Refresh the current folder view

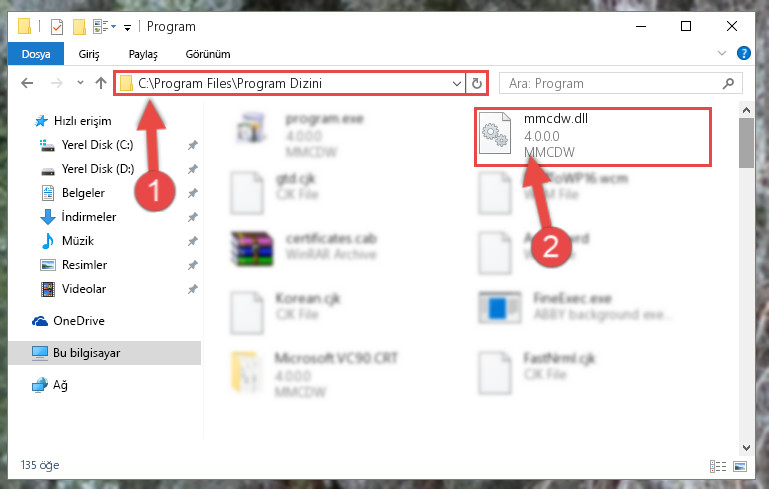pos(477,83)
